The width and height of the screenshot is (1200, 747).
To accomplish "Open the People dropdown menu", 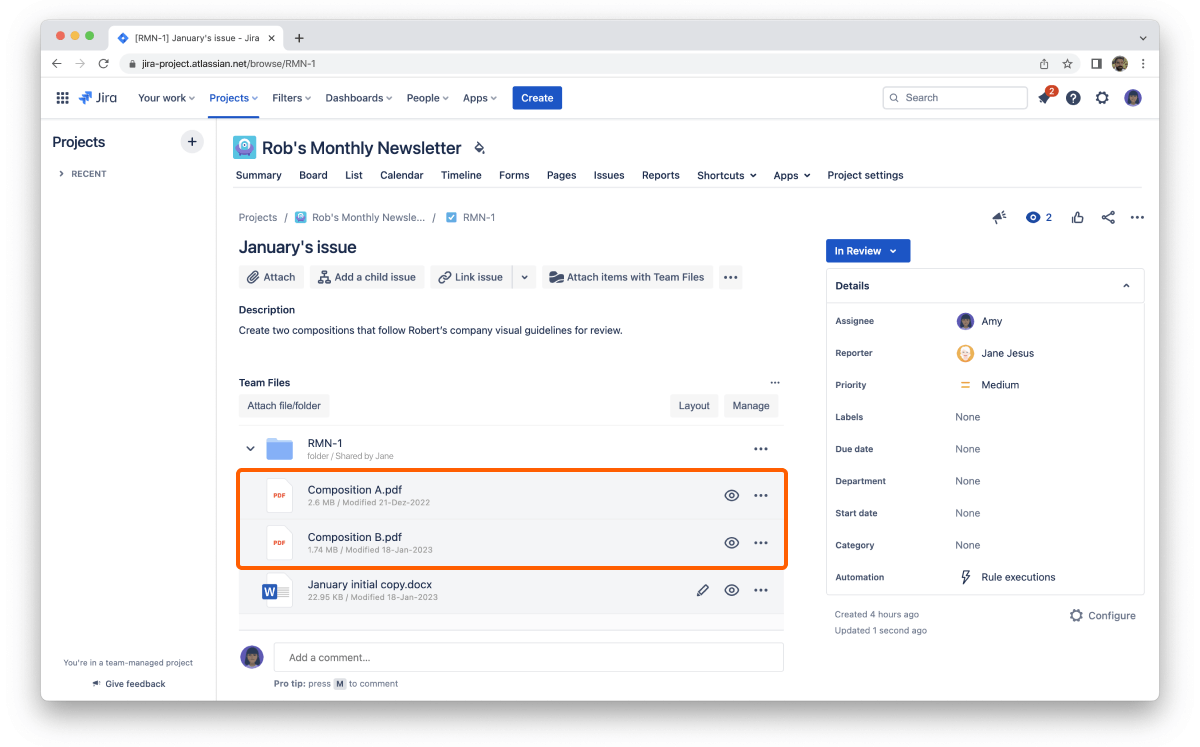I will click(x=428, y=98).
